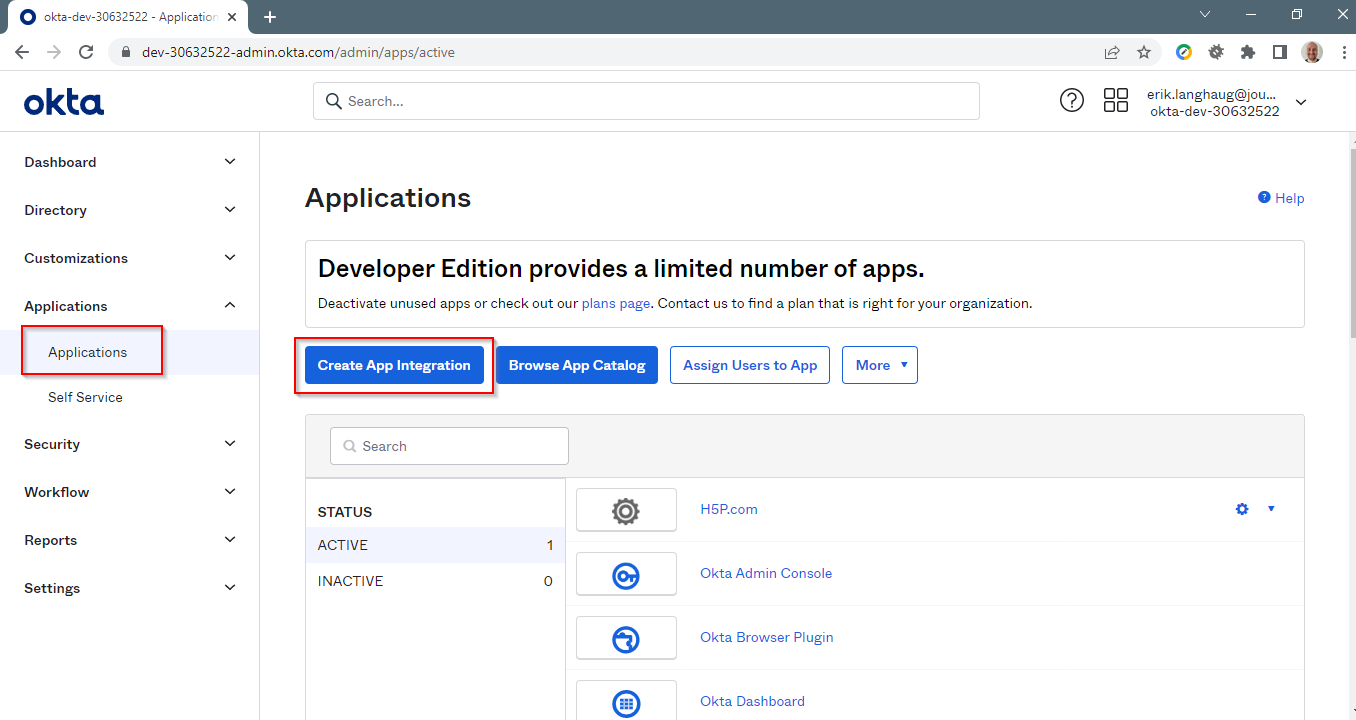The image size is (1356, 720).
Task: Click the colorful circular extension icon
Action: [1184, 52]
